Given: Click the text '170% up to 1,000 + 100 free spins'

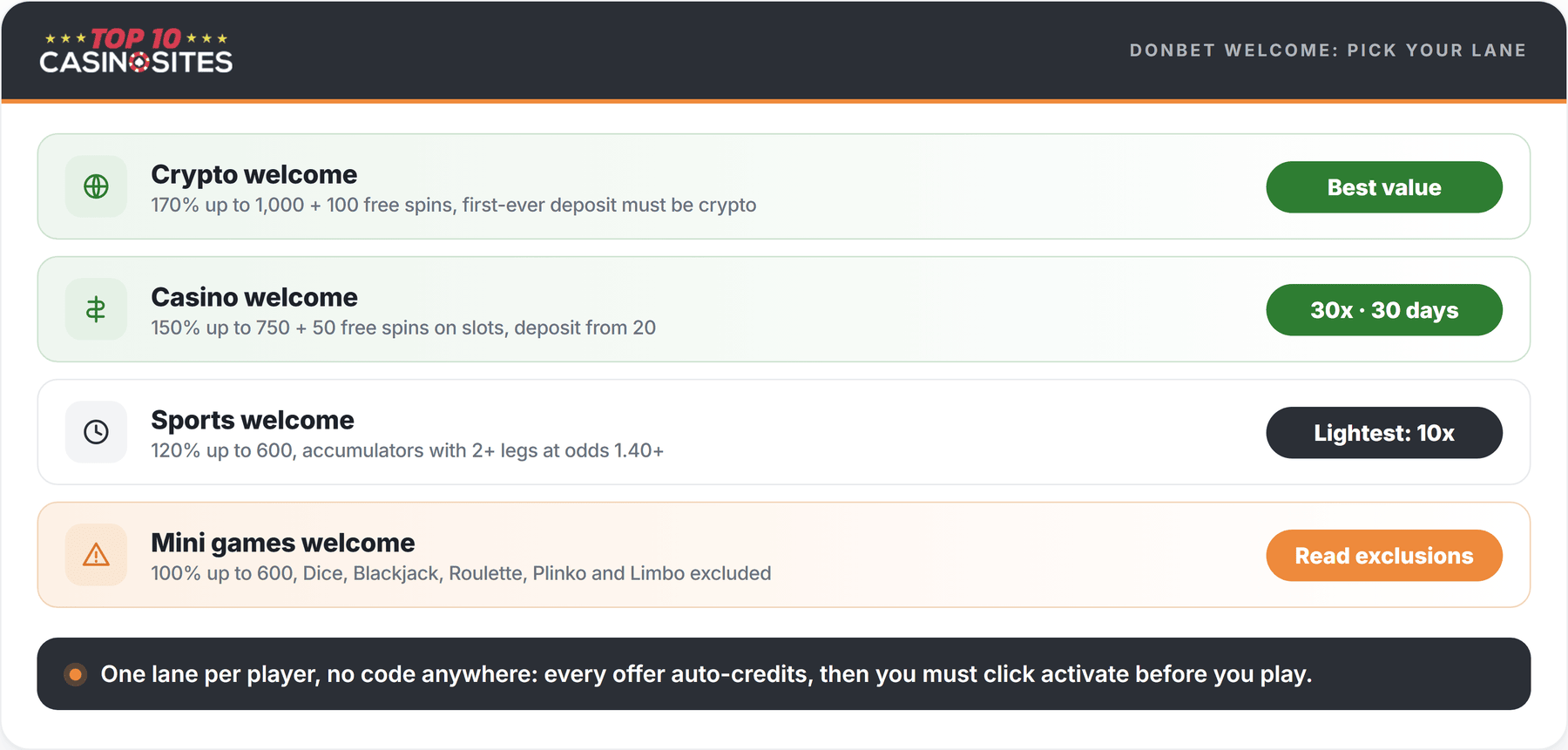Looking at the screenshot, I should pyautogui.click(x=302, y=206).
